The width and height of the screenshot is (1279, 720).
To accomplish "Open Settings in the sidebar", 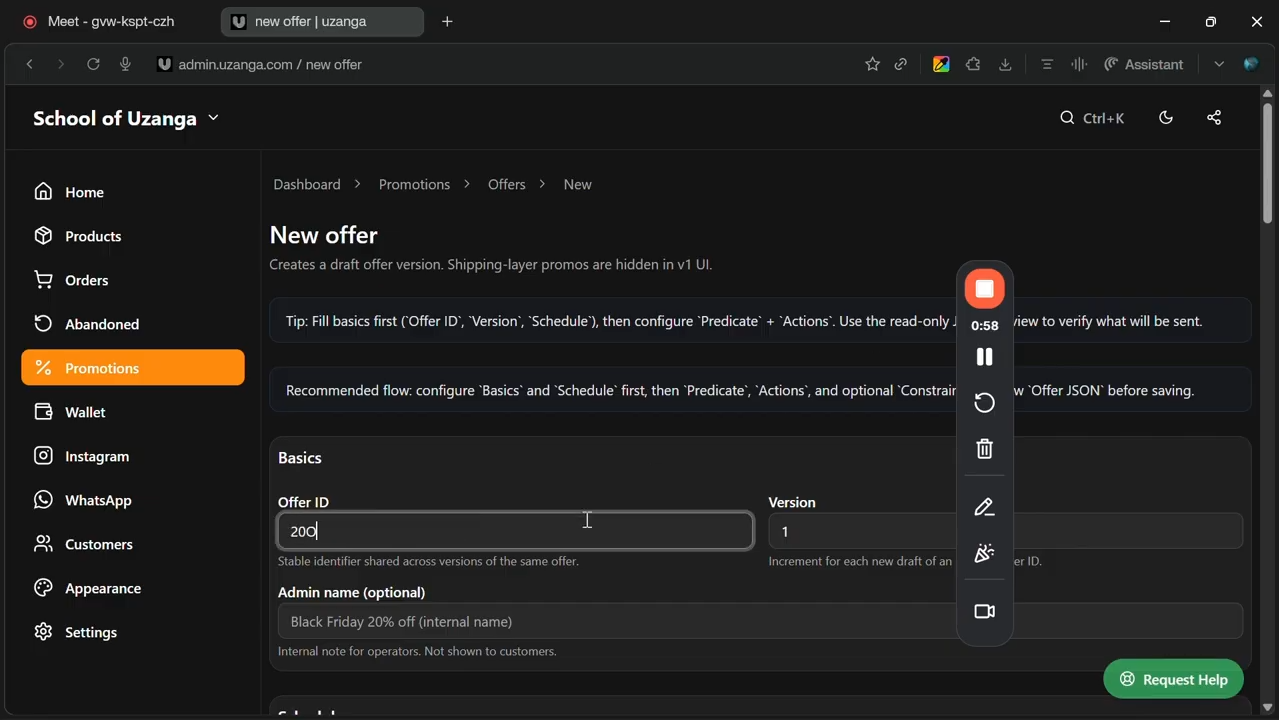I will coord(133,632).
